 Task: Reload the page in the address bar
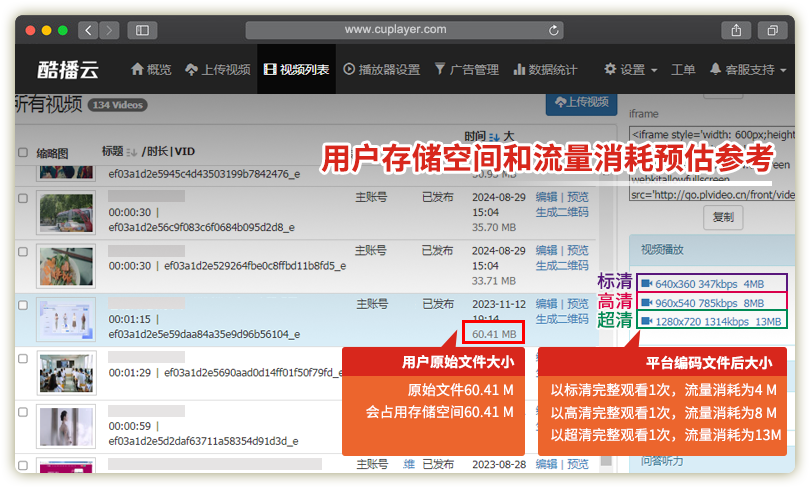pos(554,30)
